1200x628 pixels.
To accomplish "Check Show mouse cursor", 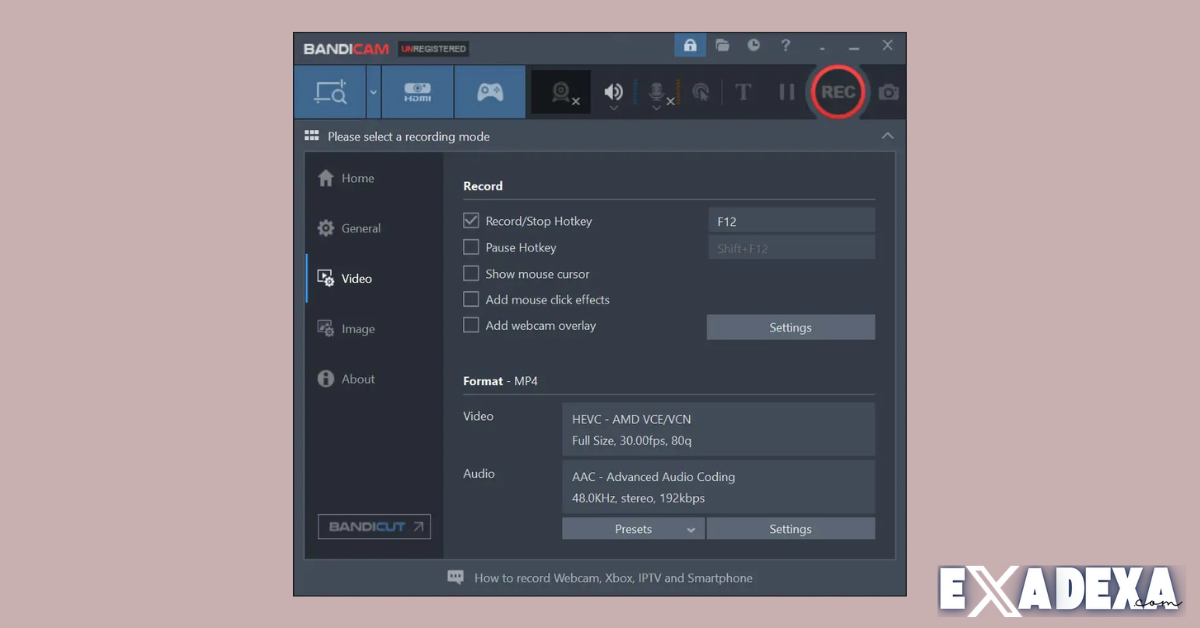I will coord(471,273).
